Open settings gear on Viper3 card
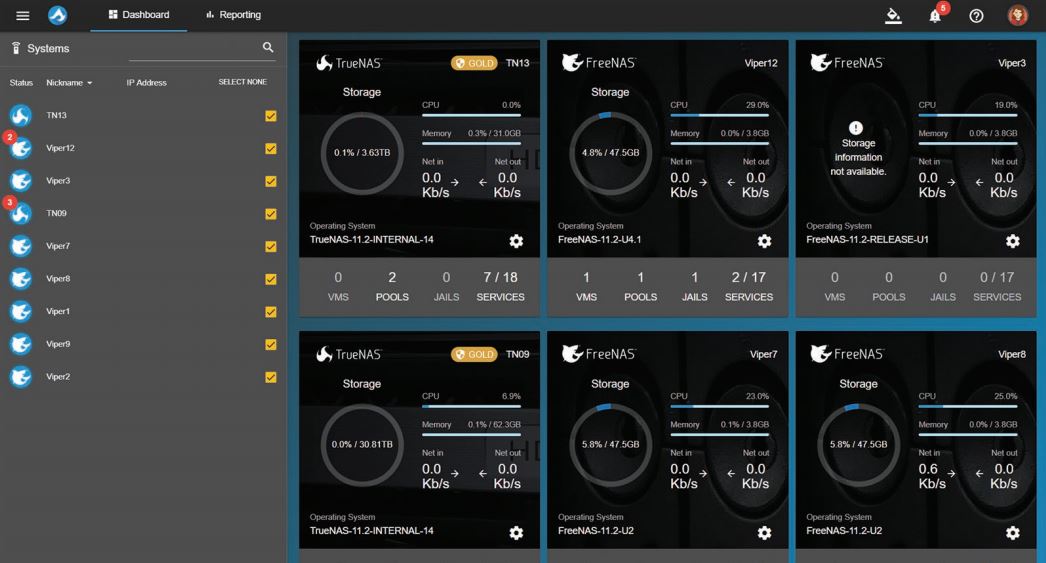The width and height of the screenshot is (1046, 563). pos(1013,241)
